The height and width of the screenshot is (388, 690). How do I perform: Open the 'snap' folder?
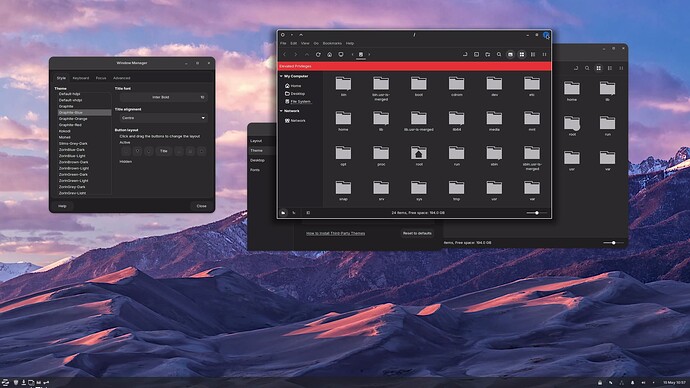[x=343, y=190]
